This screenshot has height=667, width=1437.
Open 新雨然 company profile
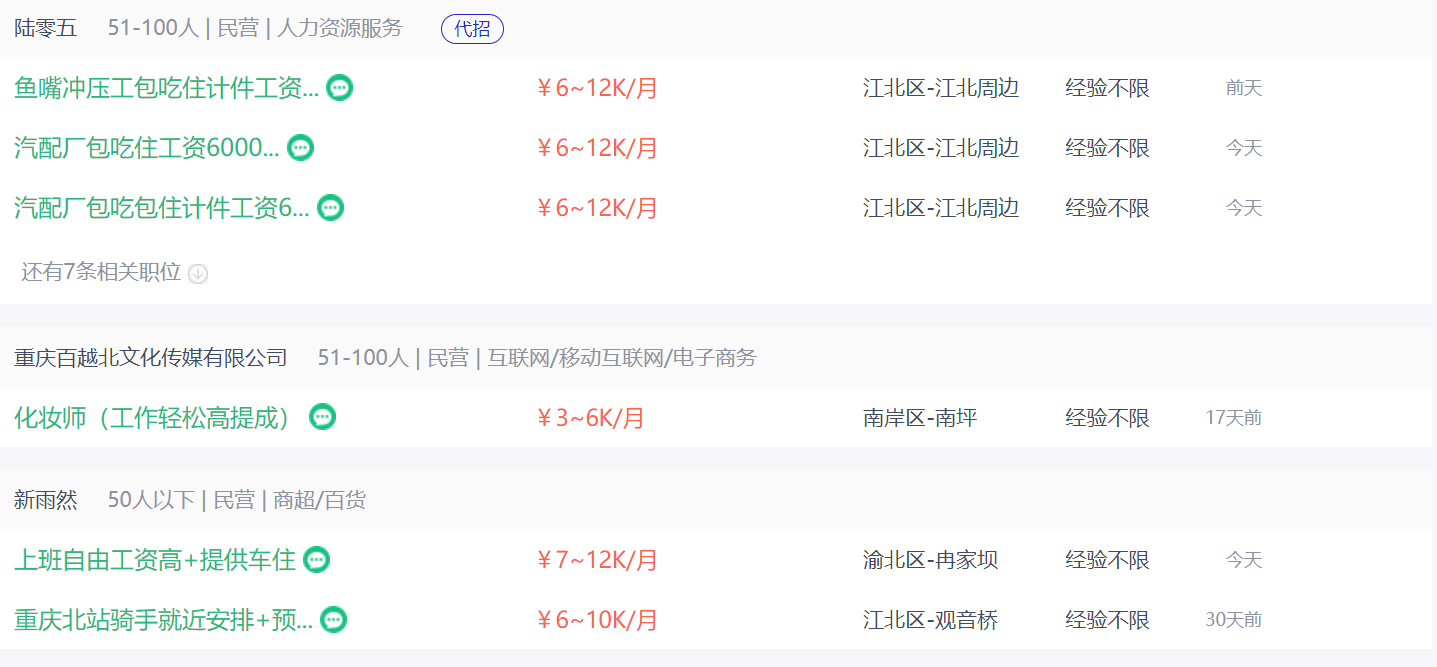(45, 499)
